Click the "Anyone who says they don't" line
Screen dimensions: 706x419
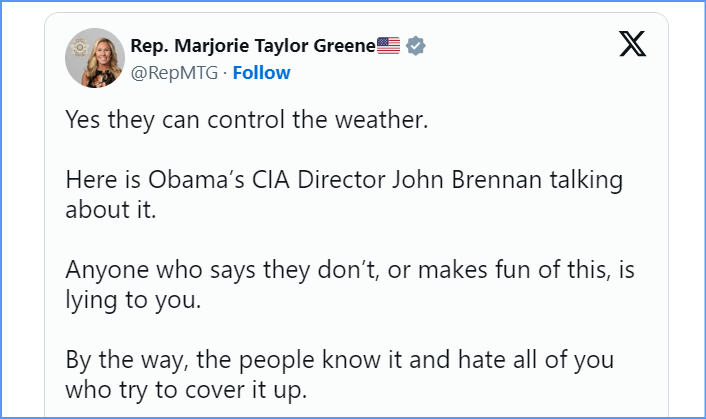point(350,270)
